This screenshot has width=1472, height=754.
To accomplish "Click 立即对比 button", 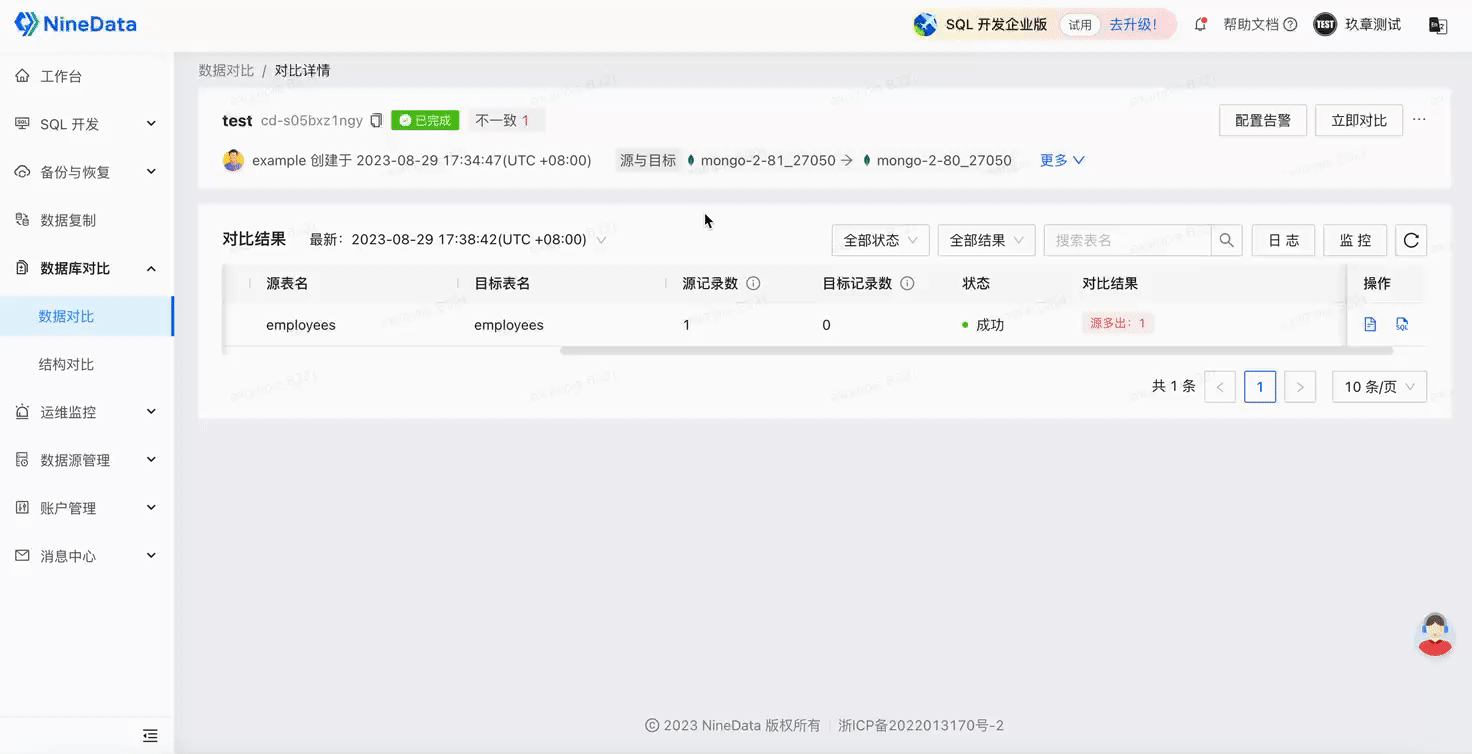I will (x=1359, y=120).
